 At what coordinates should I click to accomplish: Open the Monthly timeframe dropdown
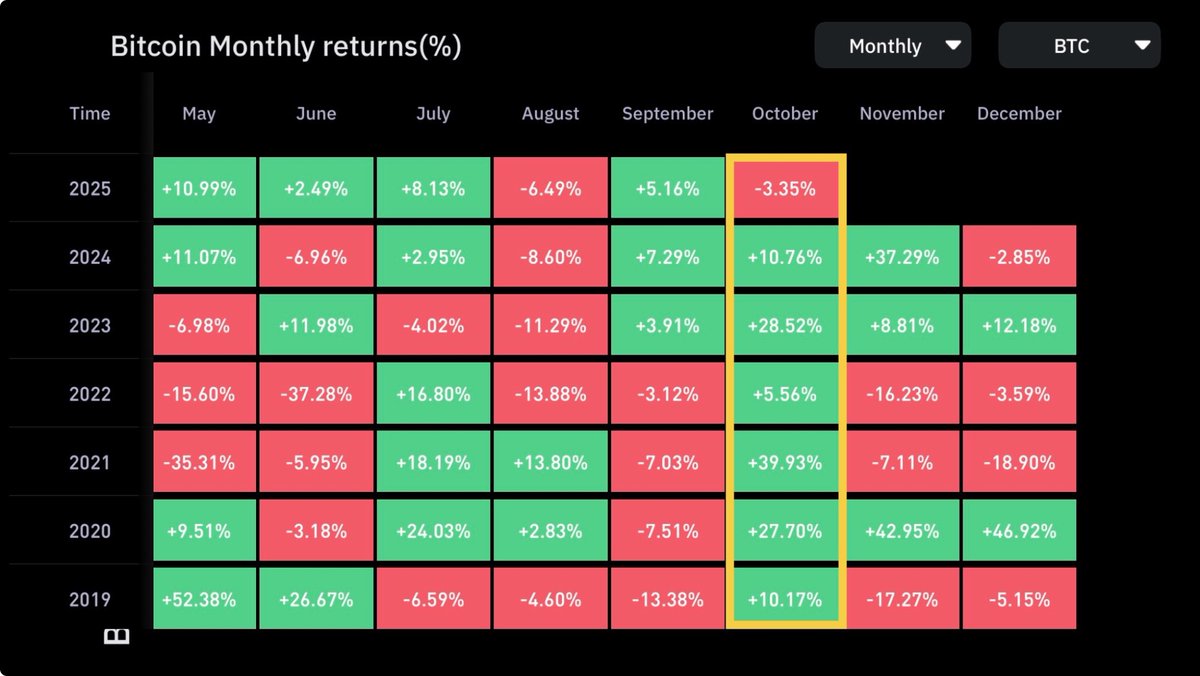tap(892, 46)
